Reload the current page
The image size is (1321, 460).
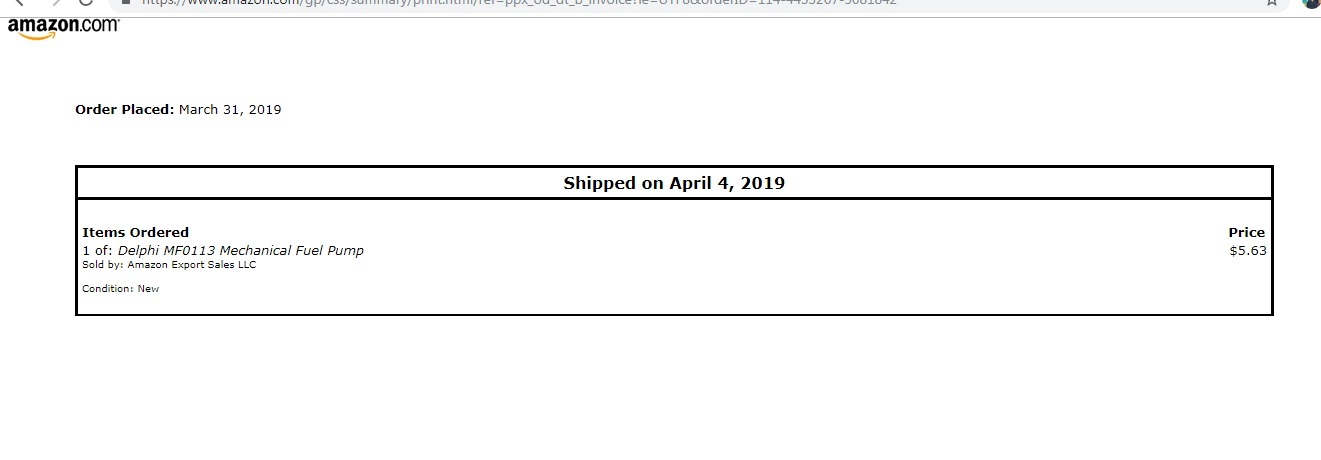coord(85,3)
